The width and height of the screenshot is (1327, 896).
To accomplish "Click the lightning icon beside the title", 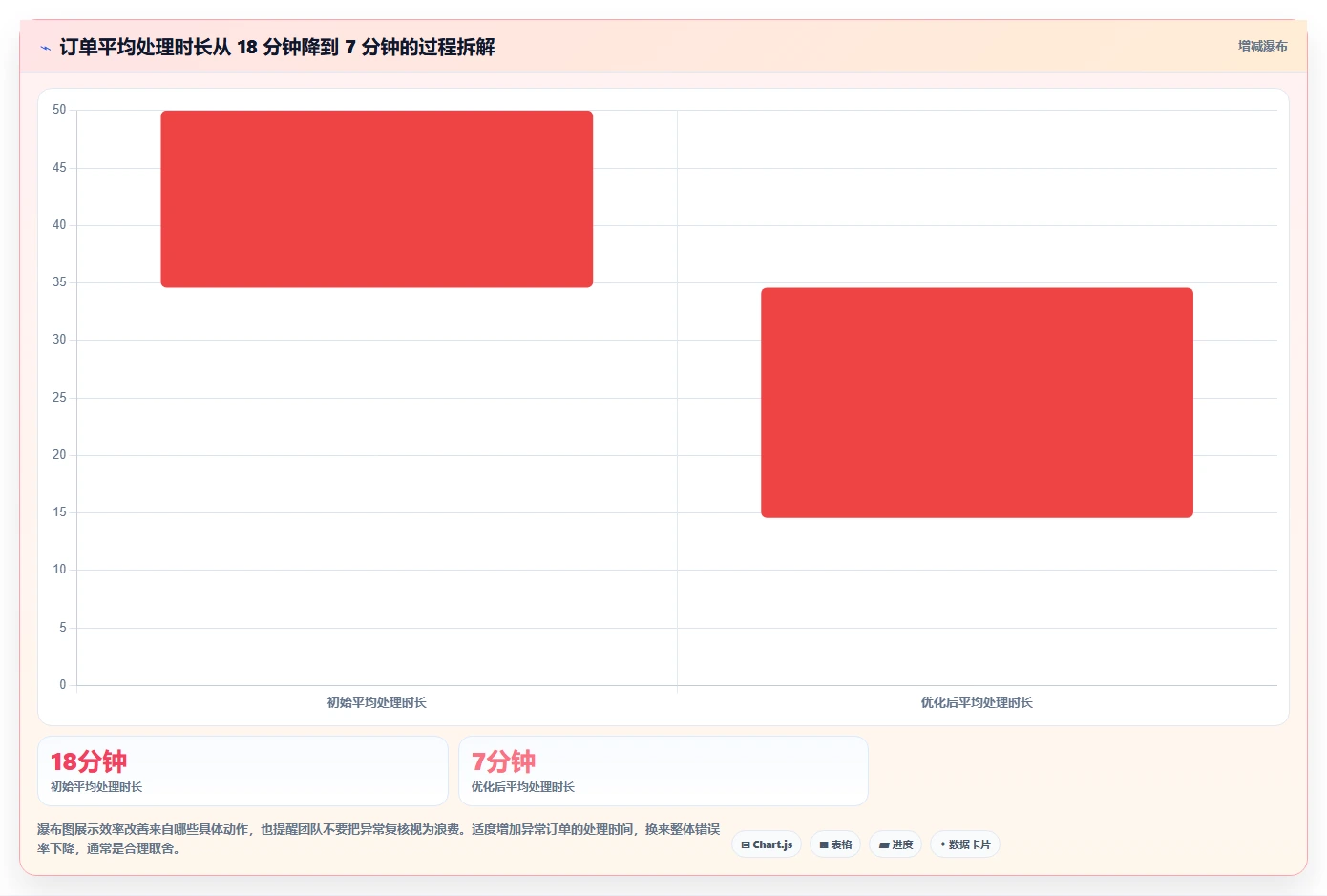I will point(45,48).
